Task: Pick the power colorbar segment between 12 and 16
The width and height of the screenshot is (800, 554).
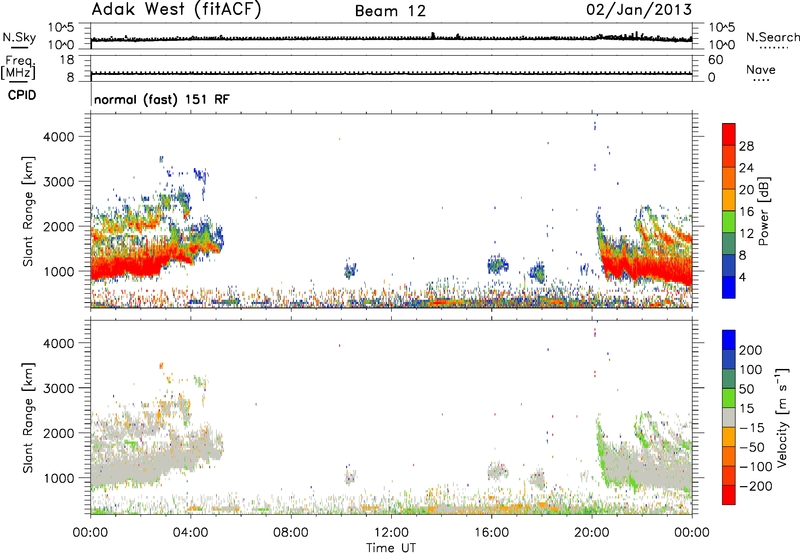Action: pyautogui.click(x=729, y=222)
